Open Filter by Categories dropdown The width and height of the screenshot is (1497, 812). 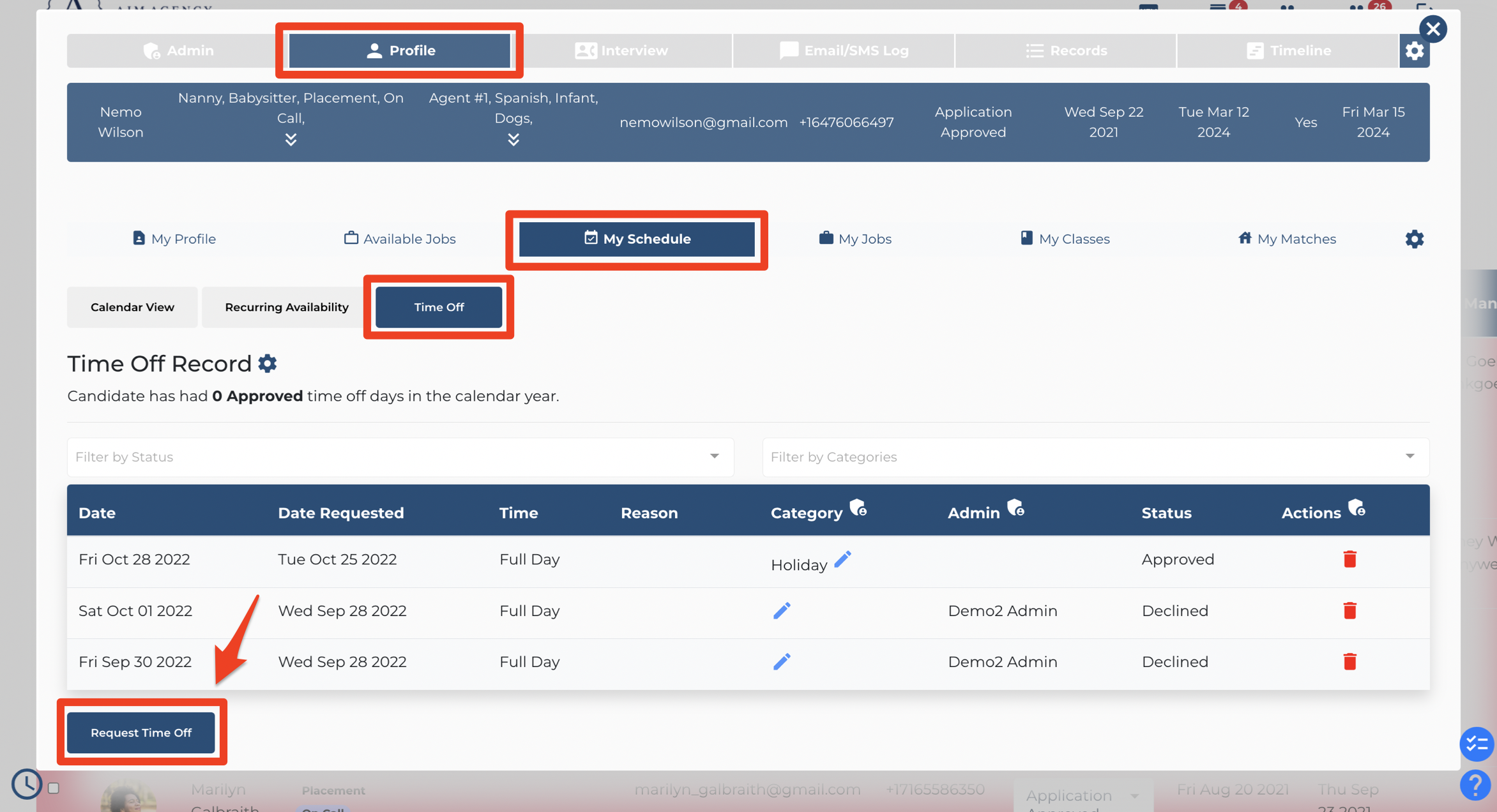click(1095, 457)
